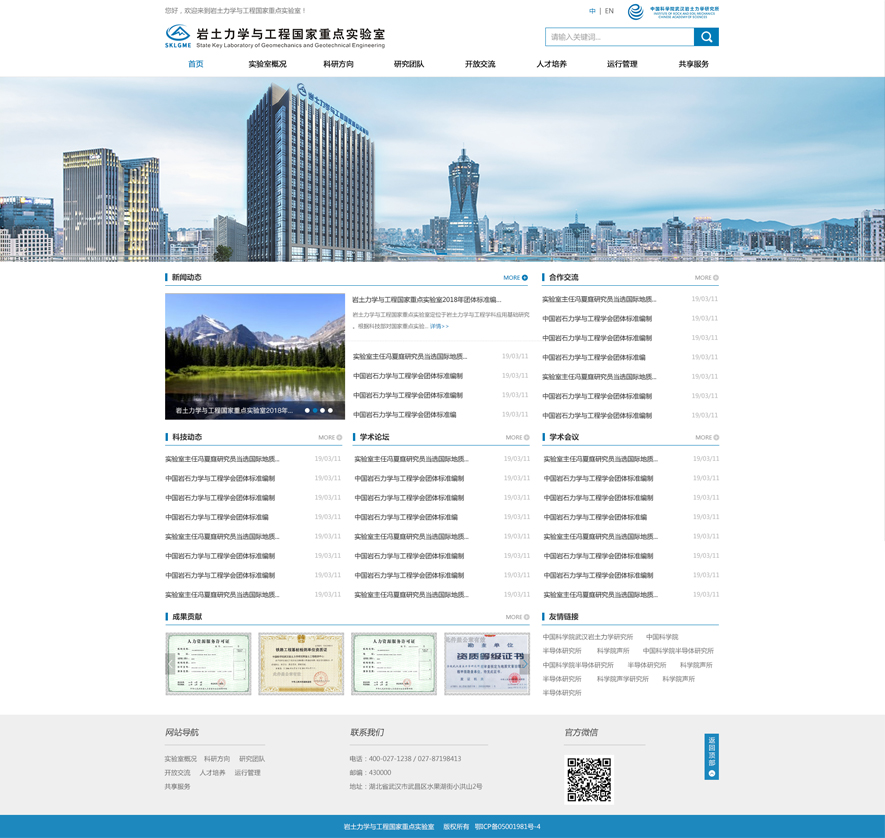The width and height of the screenshot is (885, 838).
Task: Click the 网站导航 footer heading
Action: [x=182, y=732]
